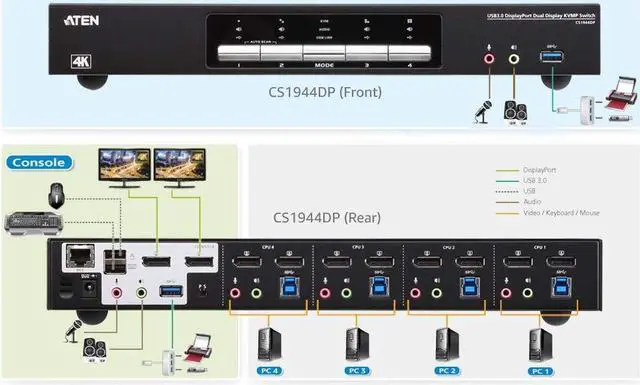Click the CPU 1 pink microphone jack
The height and width of the screenshot is (385, 640).
pyautogui.click(x=506, y=293)
